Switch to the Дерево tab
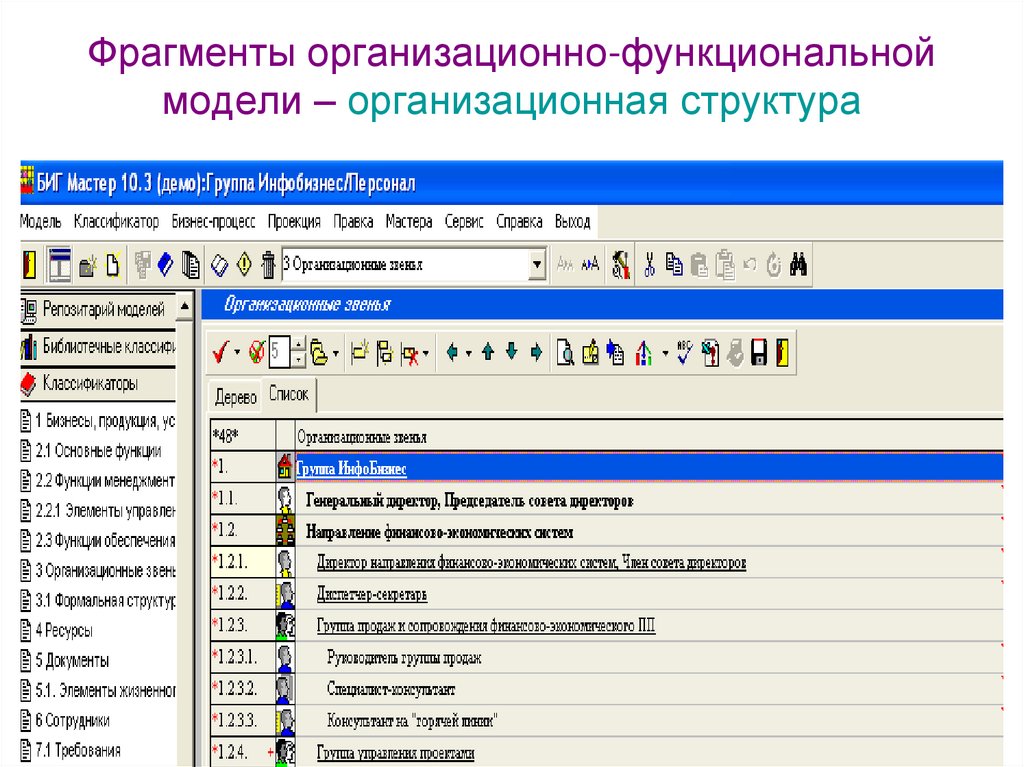Screen dimensions: 1024x767 (237, 394)
